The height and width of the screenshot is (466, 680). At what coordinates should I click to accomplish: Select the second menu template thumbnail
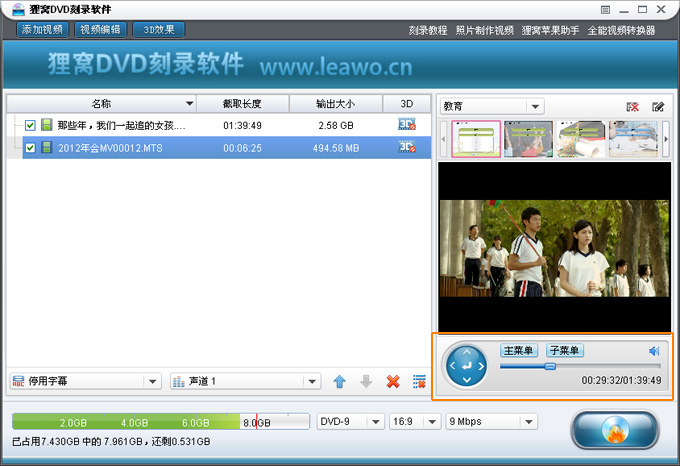tap(528, 139)
